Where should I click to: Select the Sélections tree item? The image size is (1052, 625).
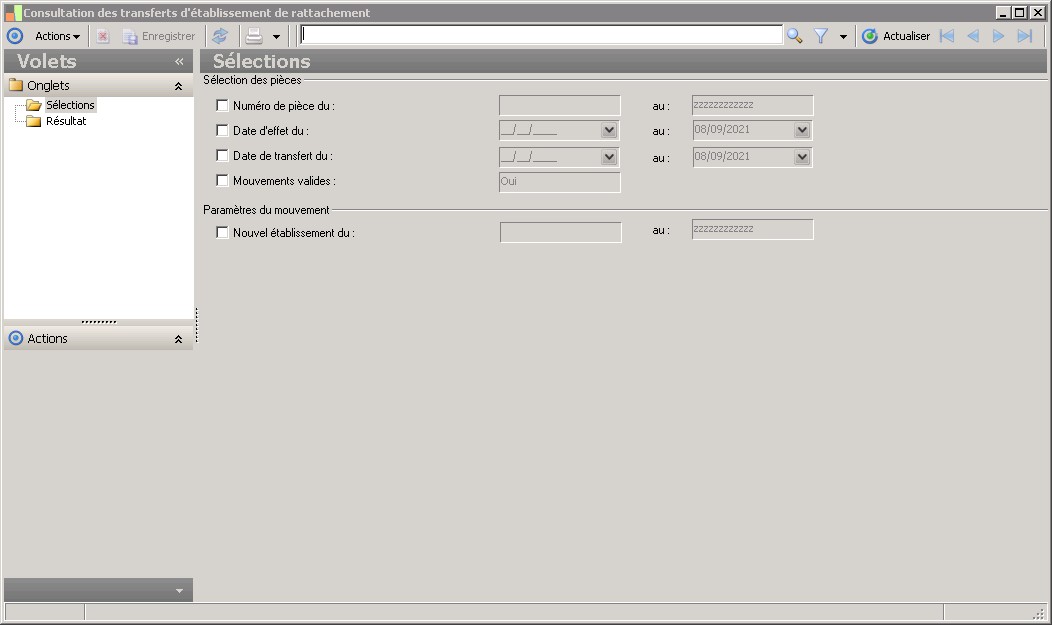coord(70,105)
